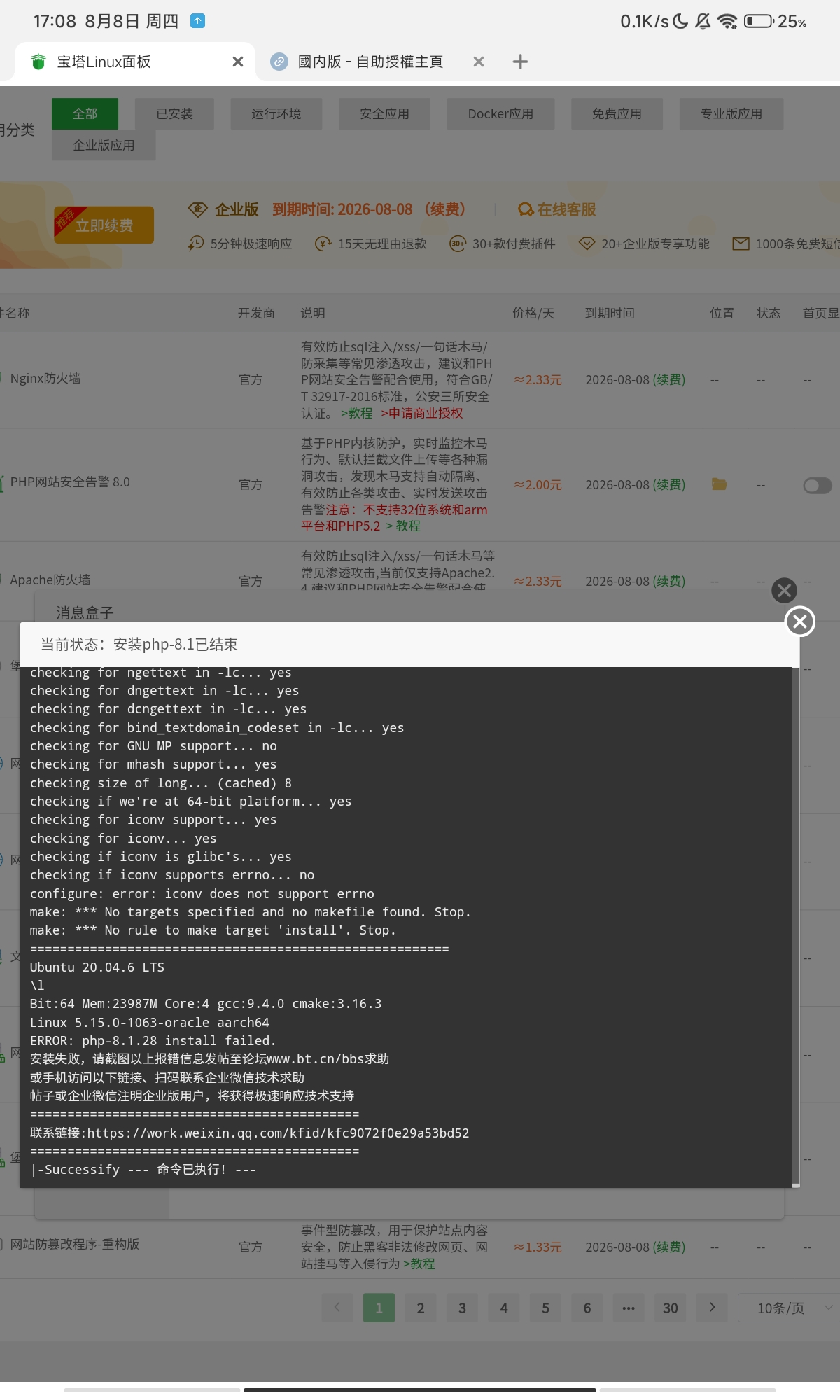This screenshot has height=1400, width=840.
Task: Select the 企业版应用 category filter
Action: pos(104,145)
